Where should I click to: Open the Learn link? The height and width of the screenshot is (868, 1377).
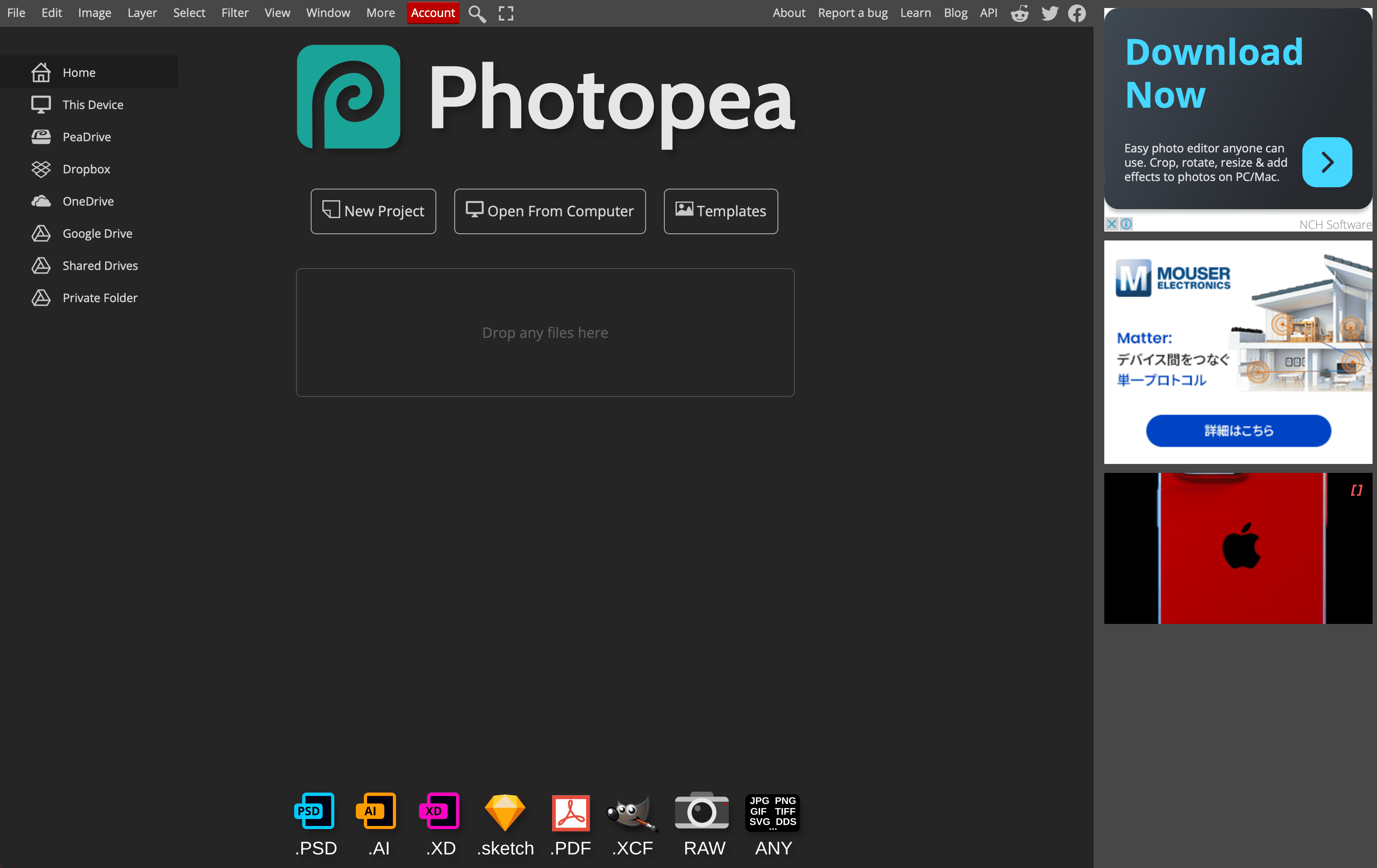[x=916, y=13]
